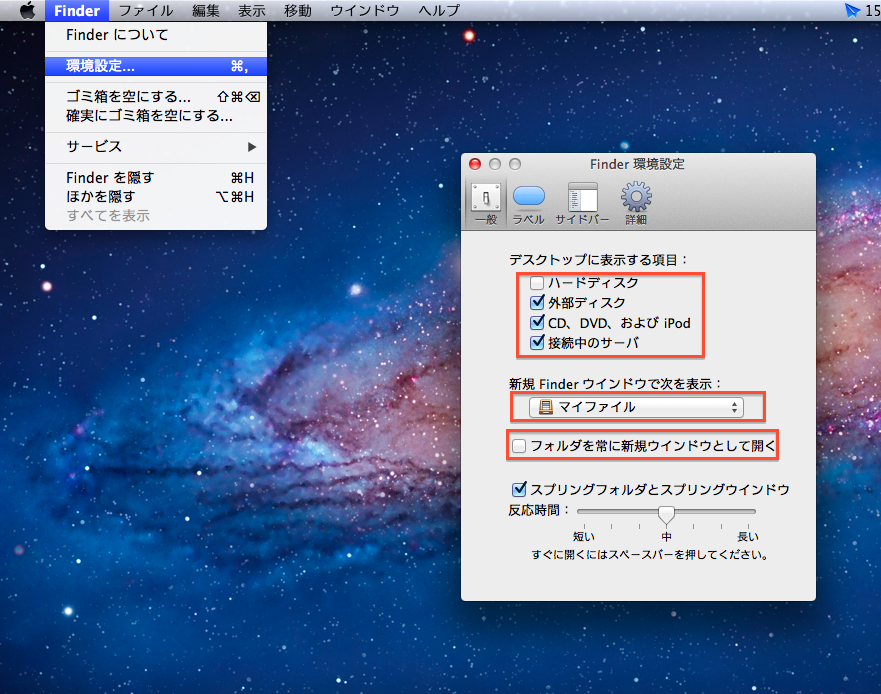Open the 編集 menu
881x694 pixels.
206,10
